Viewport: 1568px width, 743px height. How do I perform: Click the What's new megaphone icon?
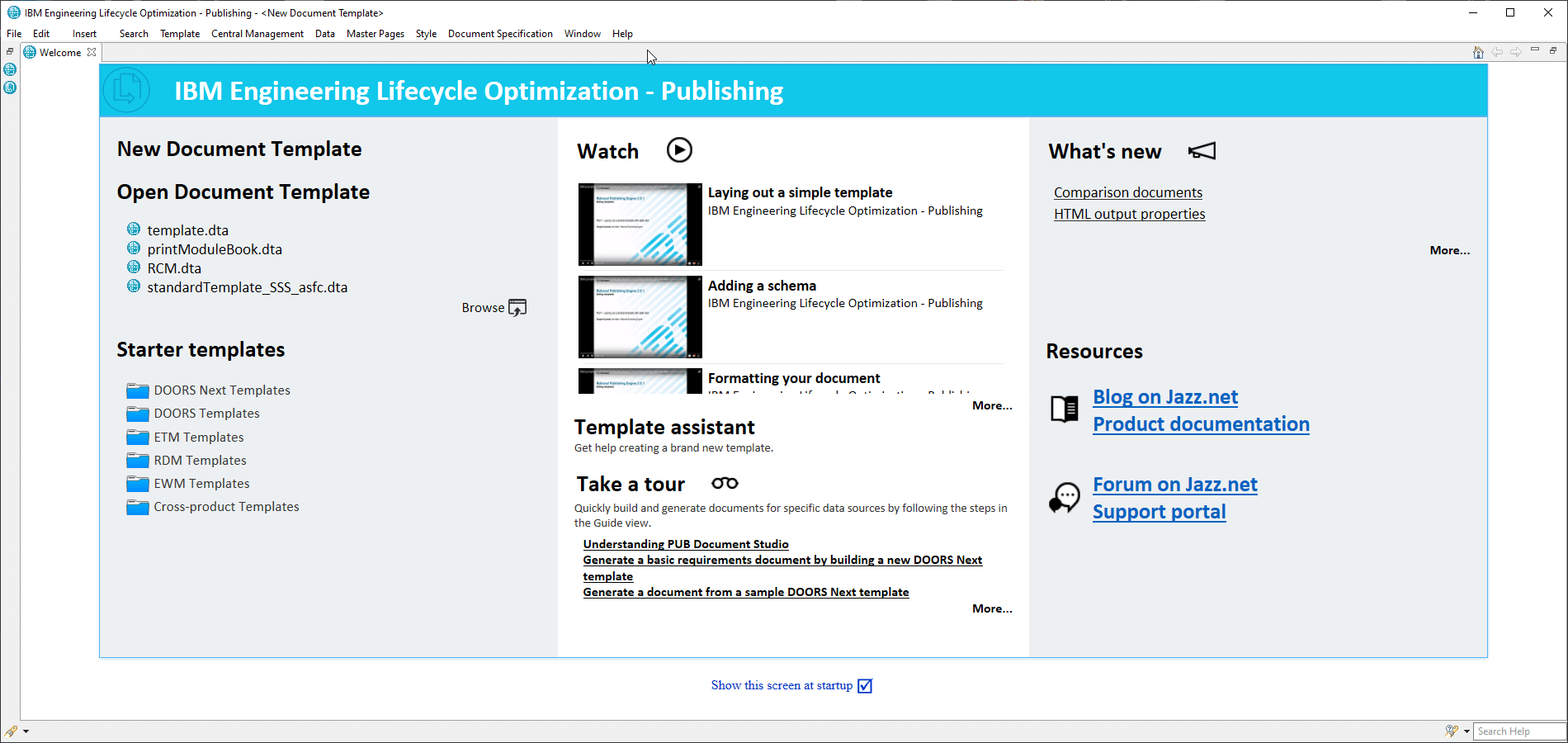(x=1202, y=150)
